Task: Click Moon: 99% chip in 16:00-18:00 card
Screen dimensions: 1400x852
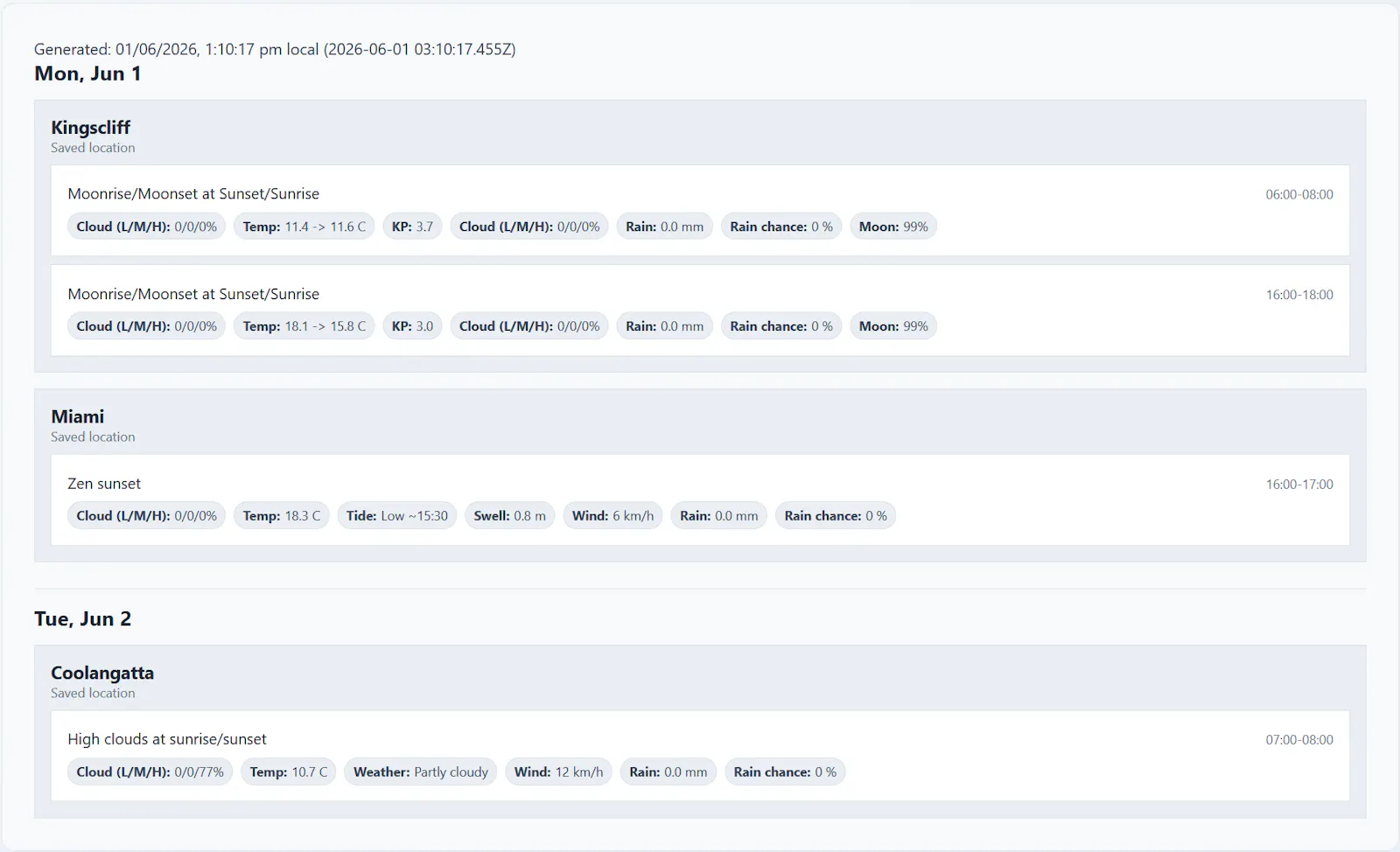Action: click(x=893, y=326)
